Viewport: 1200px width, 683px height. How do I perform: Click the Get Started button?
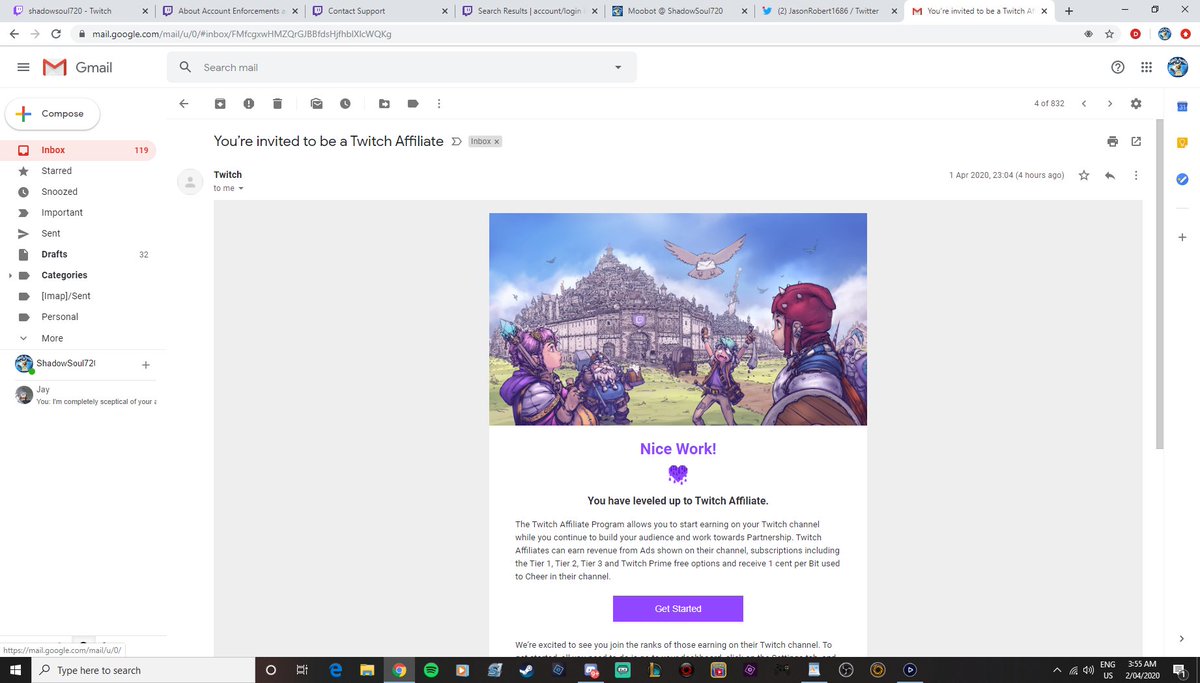(x=678, y=608)
